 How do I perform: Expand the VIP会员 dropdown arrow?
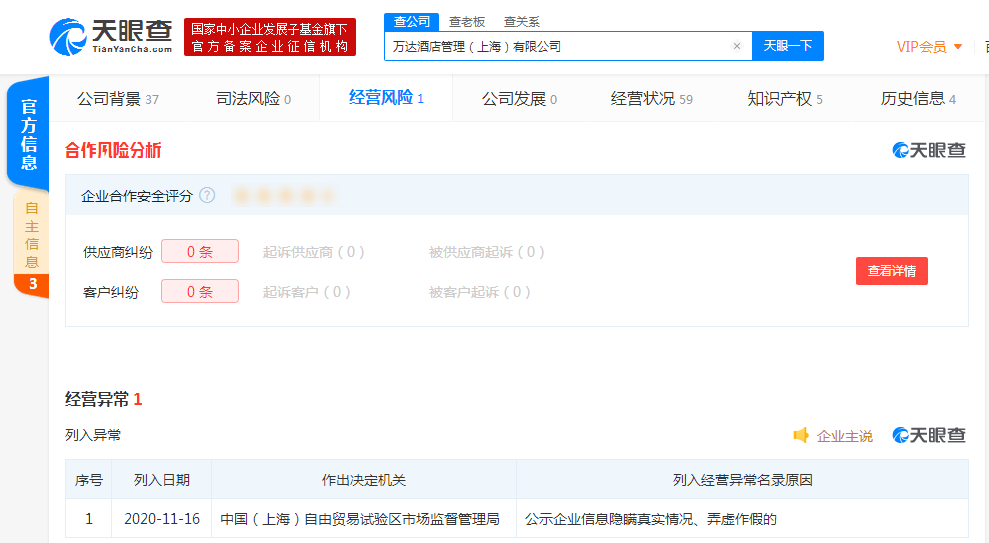click(x=957, y=47)
